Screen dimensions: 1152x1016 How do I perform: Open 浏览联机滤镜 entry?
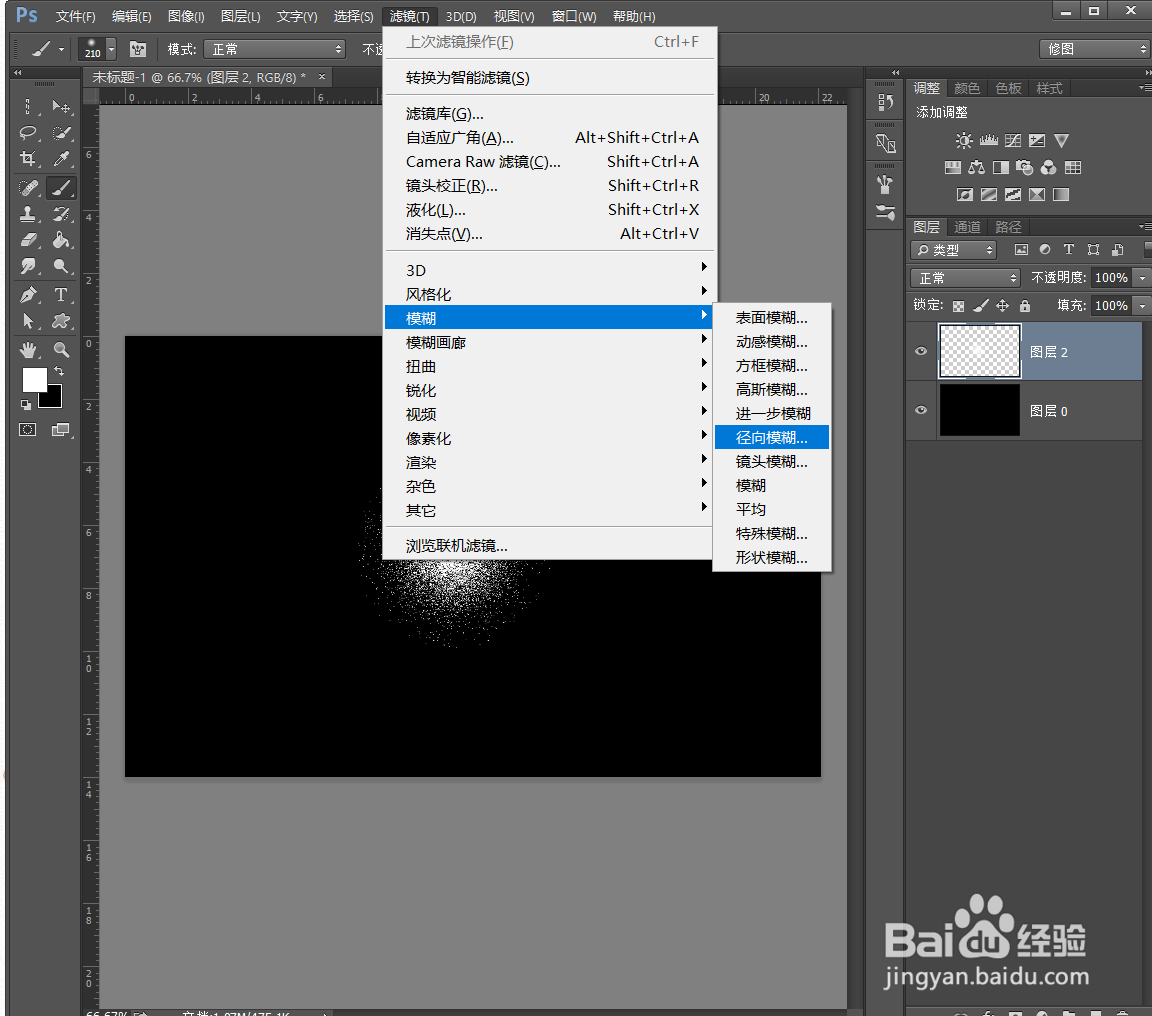(456, 546)
